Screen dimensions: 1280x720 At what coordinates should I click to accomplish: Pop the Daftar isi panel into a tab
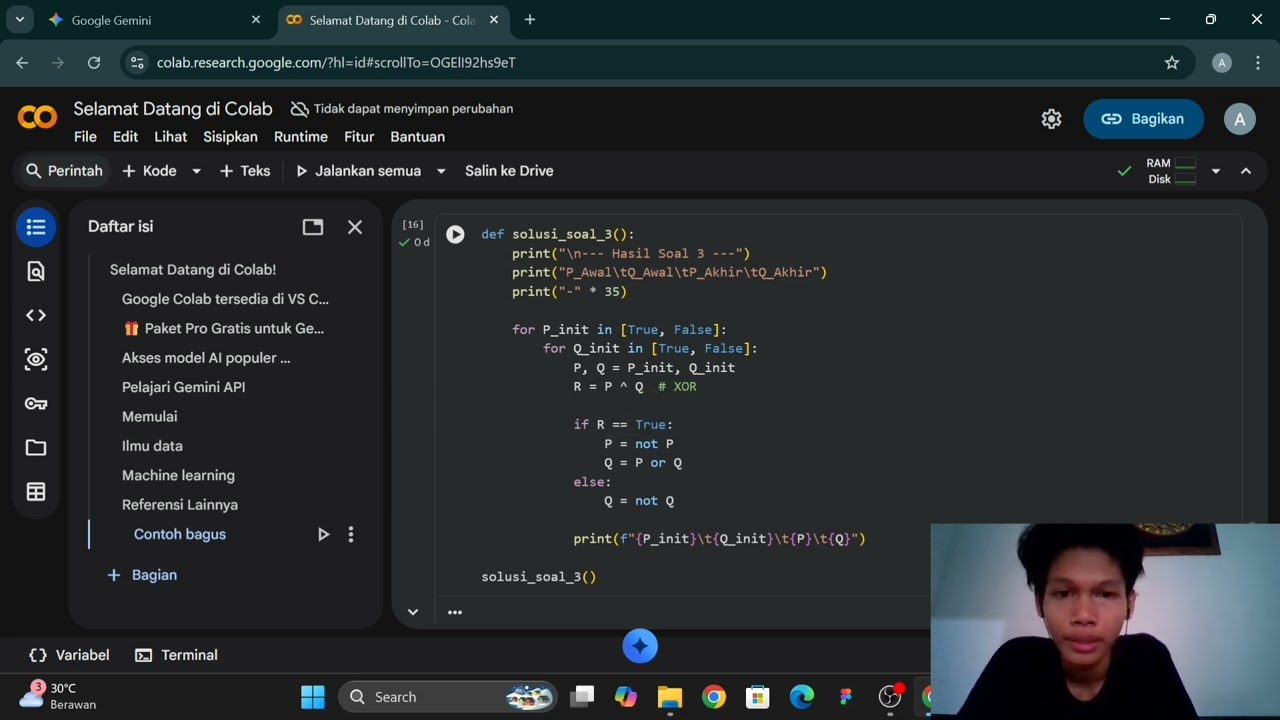[313, 227]
